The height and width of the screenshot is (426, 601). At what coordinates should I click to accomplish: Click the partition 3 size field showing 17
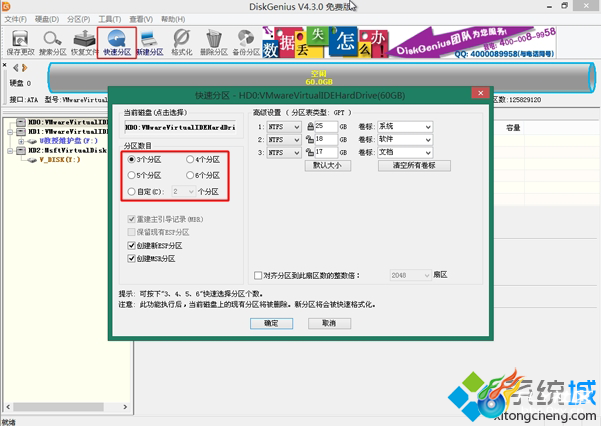click(326, 152)
